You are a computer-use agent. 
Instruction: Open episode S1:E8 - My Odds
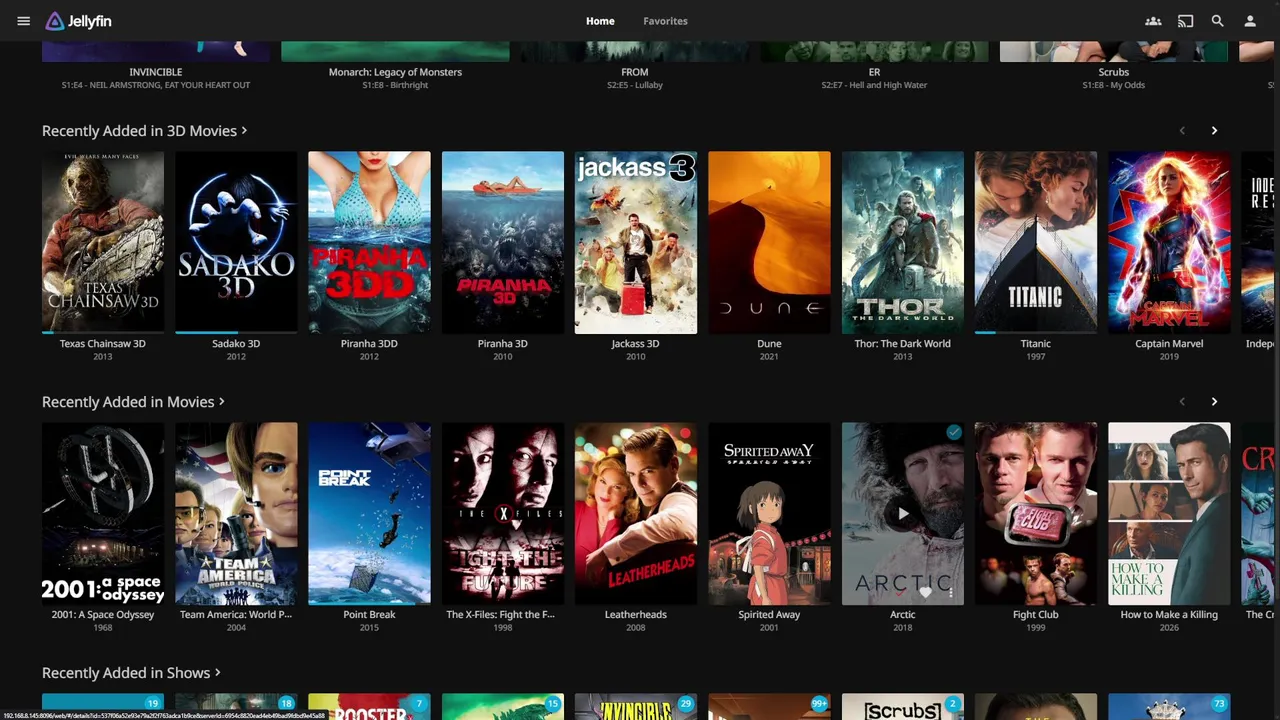coord(1114,85)
